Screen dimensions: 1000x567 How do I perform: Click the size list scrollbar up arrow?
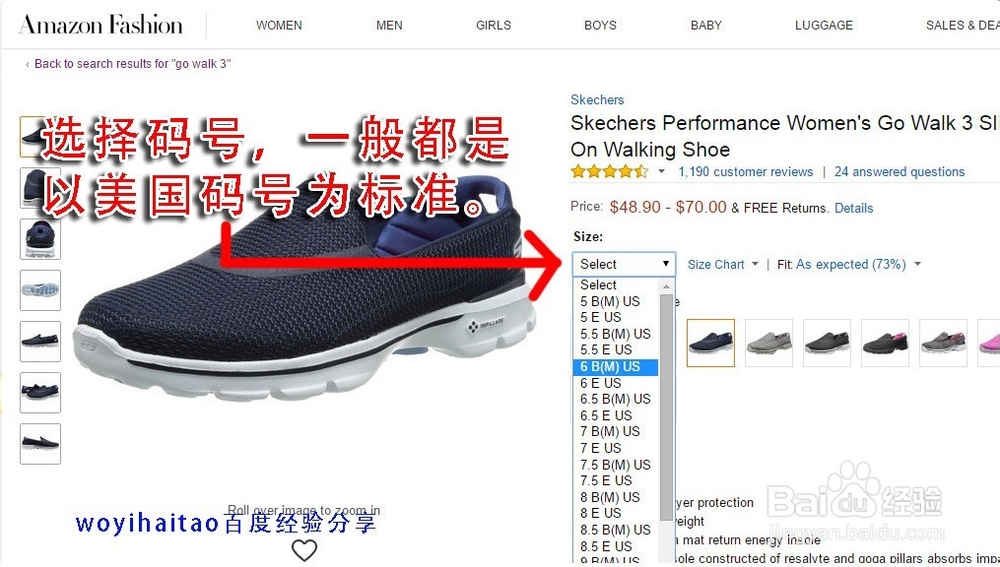pyautogui.click(x=666, y=286)
